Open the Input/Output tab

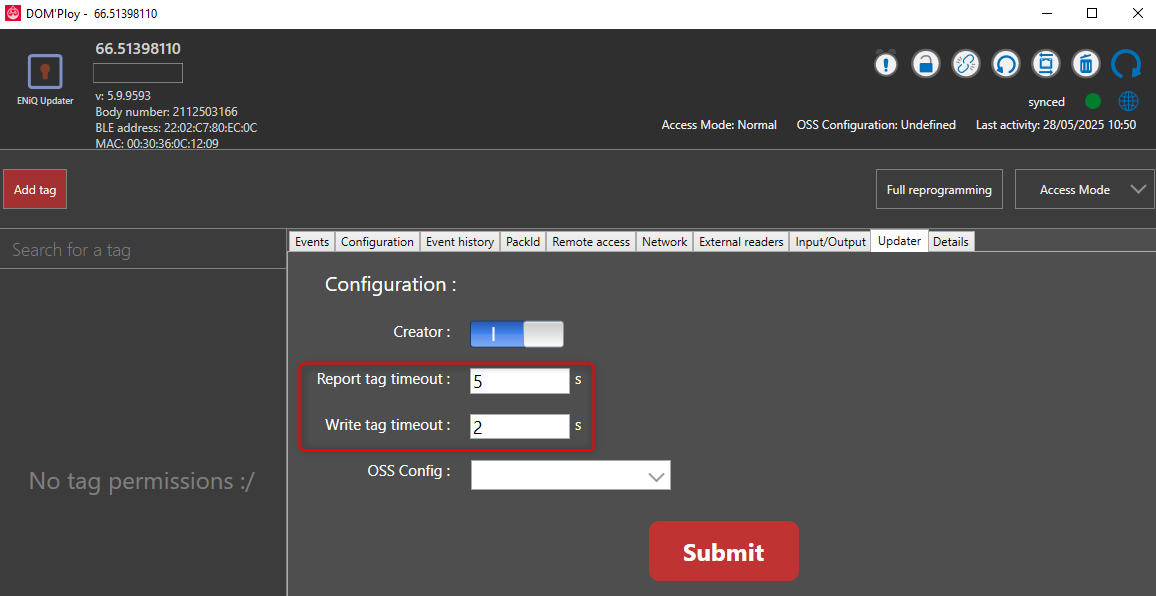coord(830,242)
